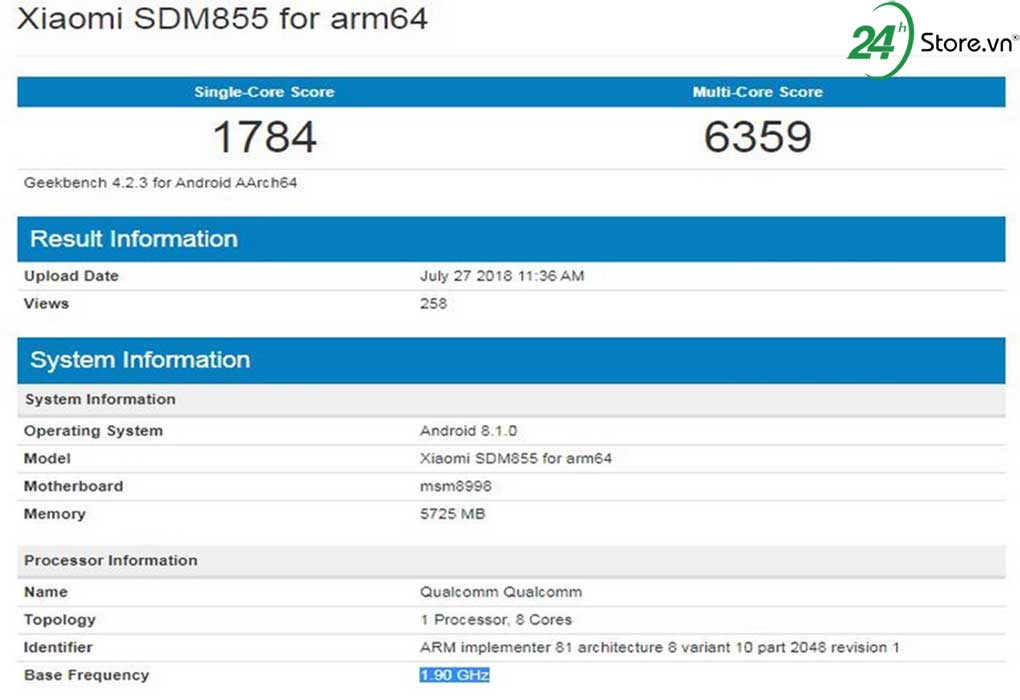Click the Multi-Core Score header
Image resolution: width=1020 pixels, height=700 pixels.
coord(758,92)
